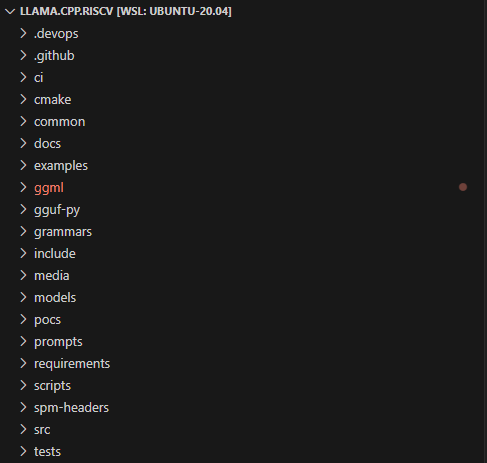Expand the examples folder chevron
Viewport: 487px width, 463px height.
pos(23,165)
